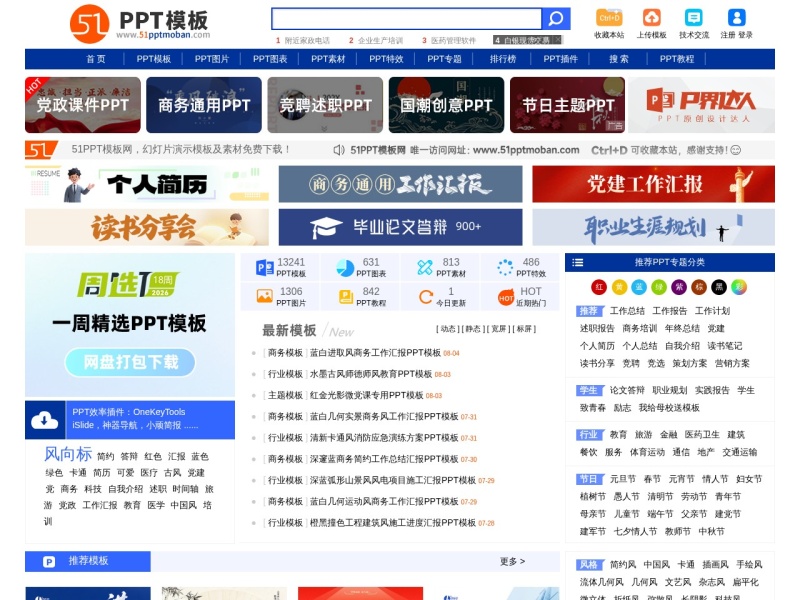
Task: Open the PPT特效 icon with 486
Action: coord(505,267)
